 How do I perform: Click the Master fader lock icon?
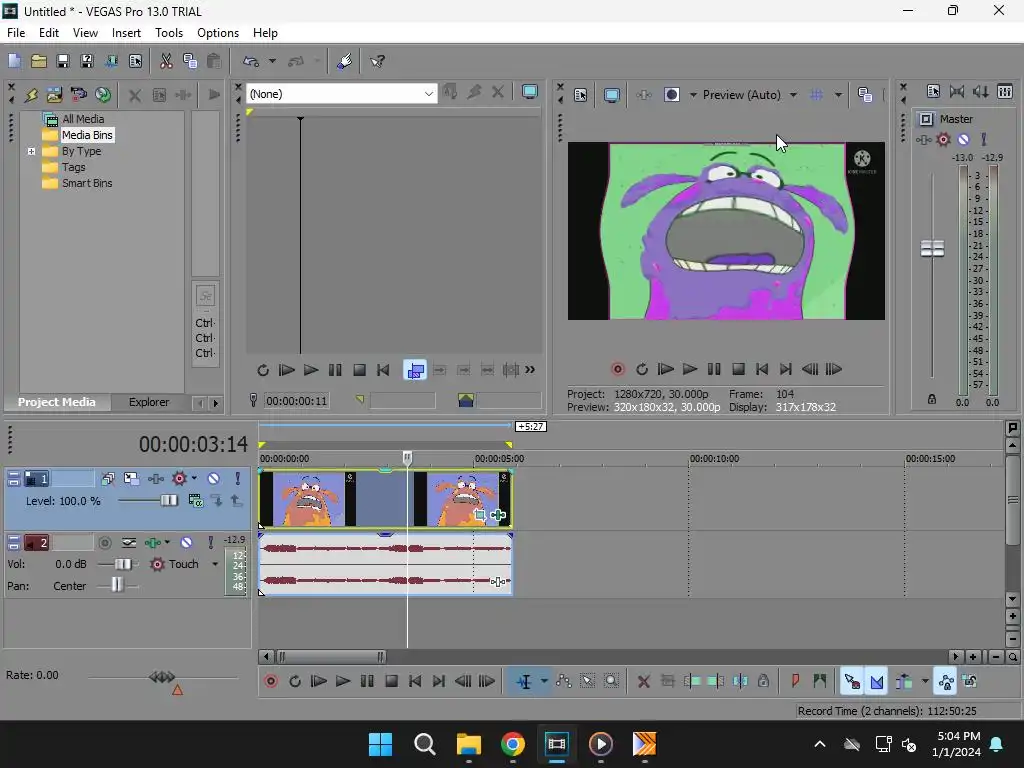[932, 399]
